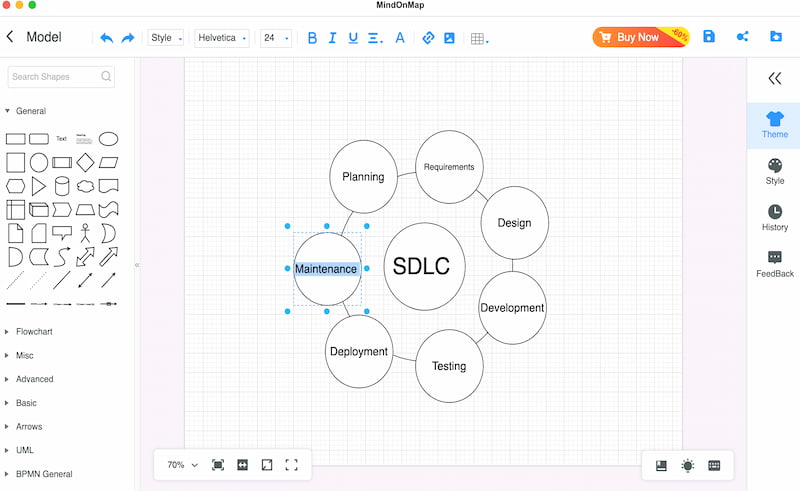The height and width of the screenshot is (491, 800).
Task: Open the Helvetica font dropdown
Action: click(x=222, y=38)
